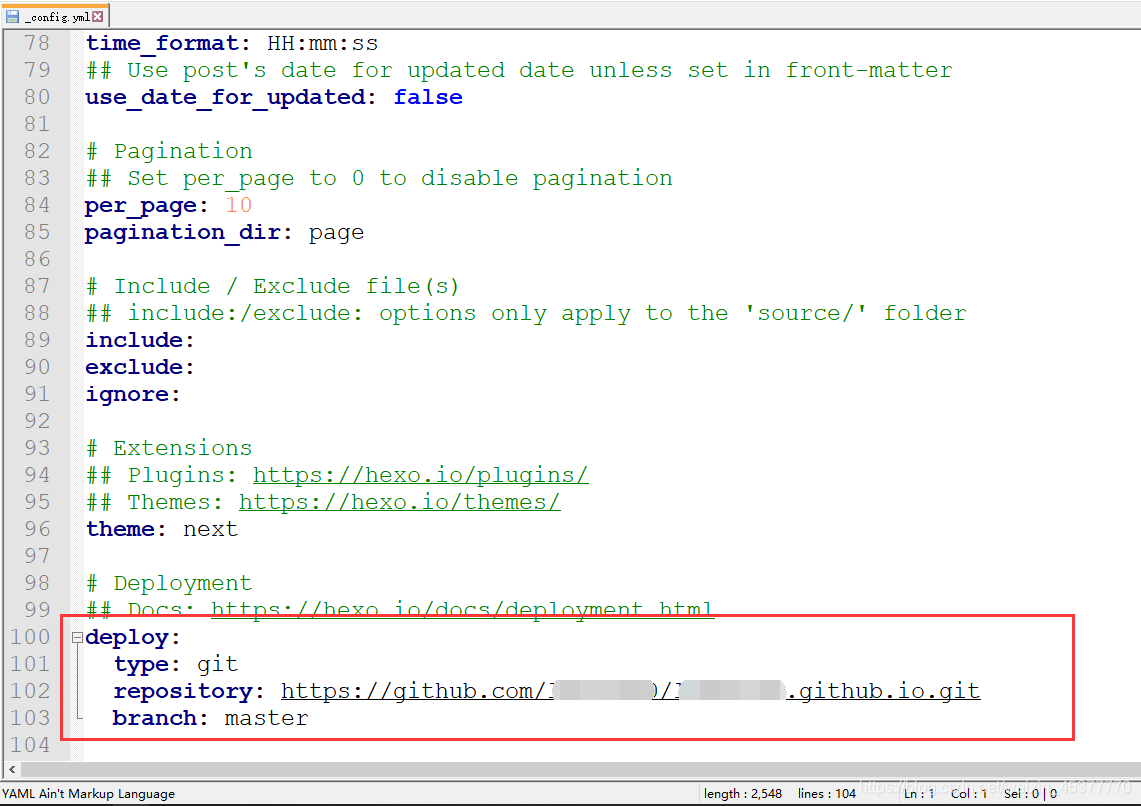Click the 'deploy:' key
The width and height of the screenshot is (1141, 806).
(132, 638)
